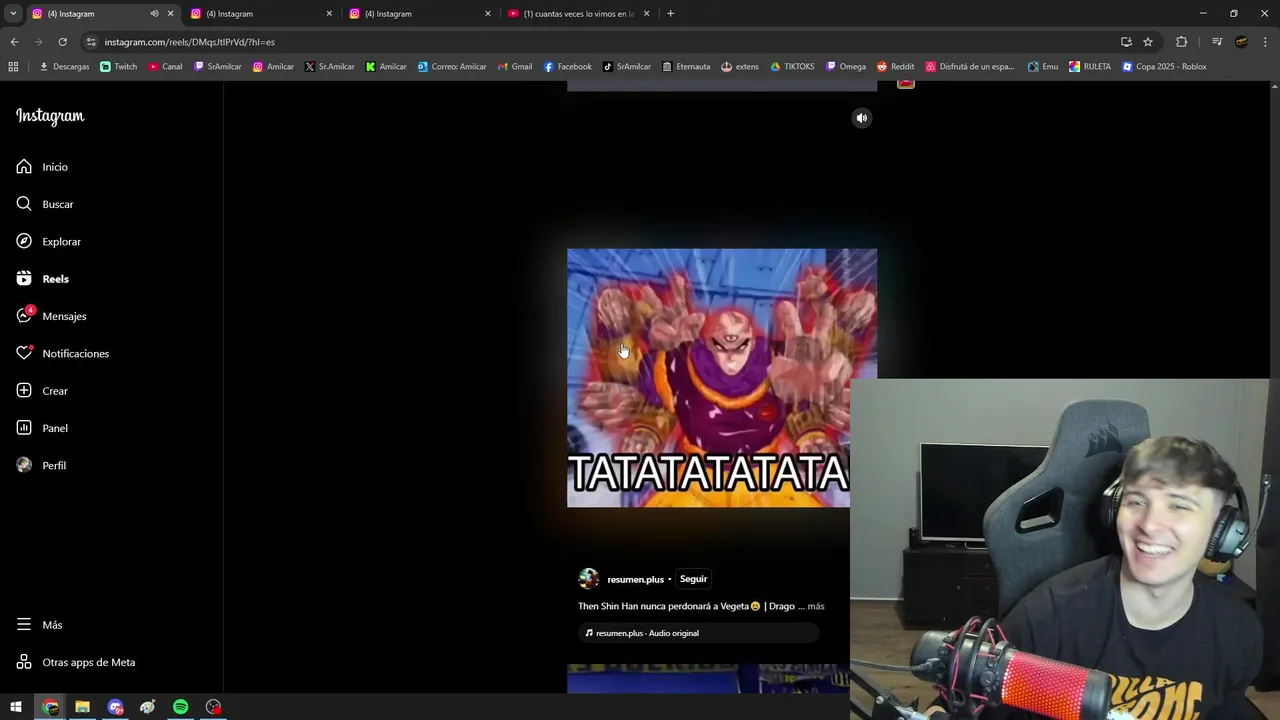Open Inicio in Instagram sidebar
1280x720 pixels.
[x=42, y=167]
